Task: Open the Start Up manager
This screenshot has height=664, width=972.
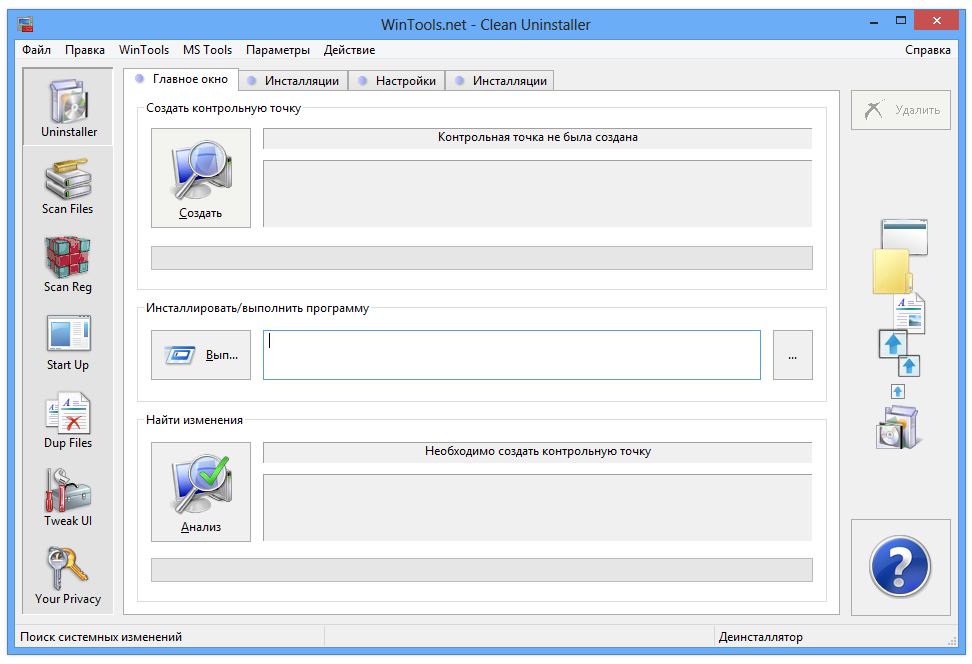Action: pos(68,342)
